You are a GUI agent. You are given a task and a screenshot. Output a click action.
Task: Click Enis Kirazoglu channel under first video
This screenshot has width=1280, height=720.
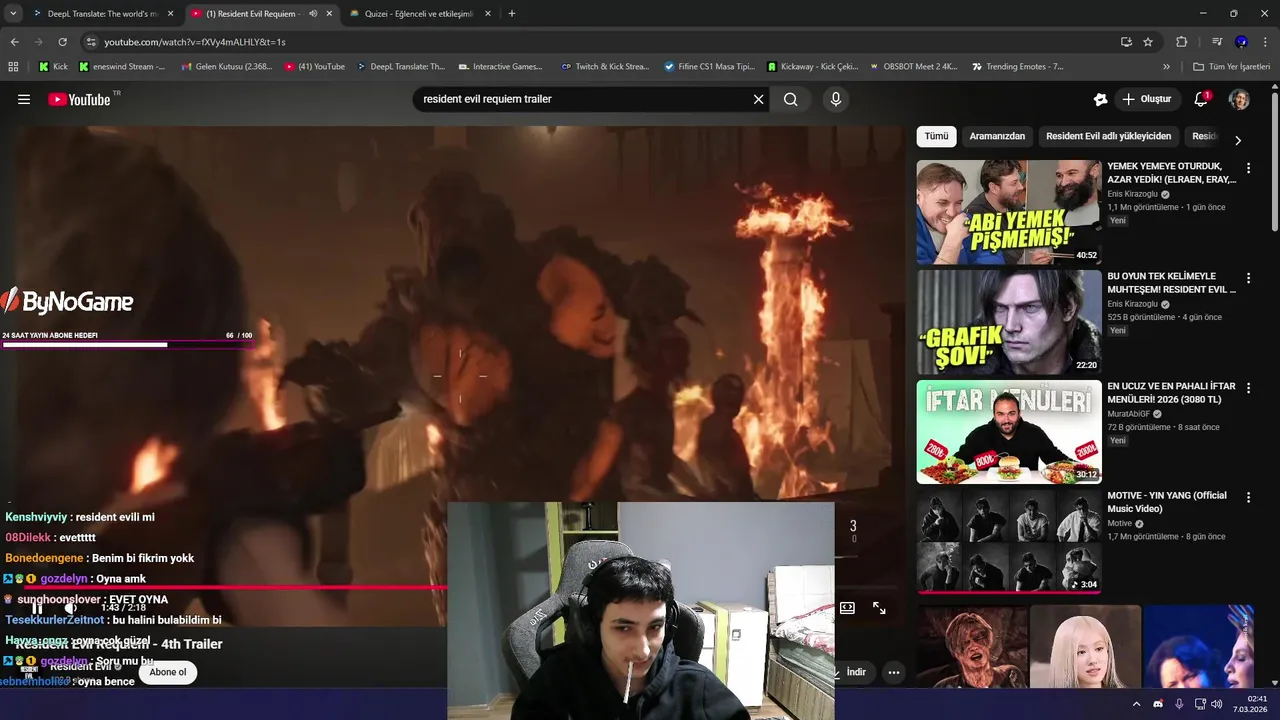pyautogui.click(x=1132, y=194)
